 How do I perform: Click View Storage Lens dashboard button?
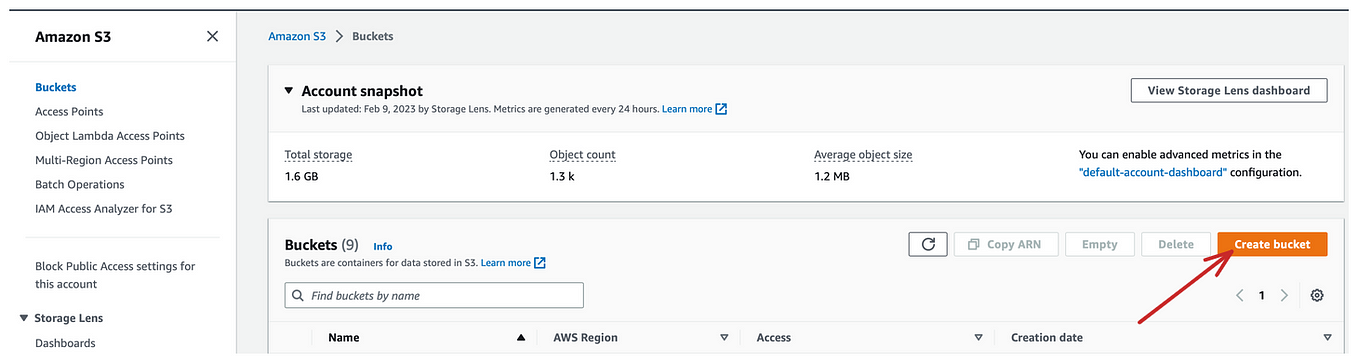tap(1229, 90)
